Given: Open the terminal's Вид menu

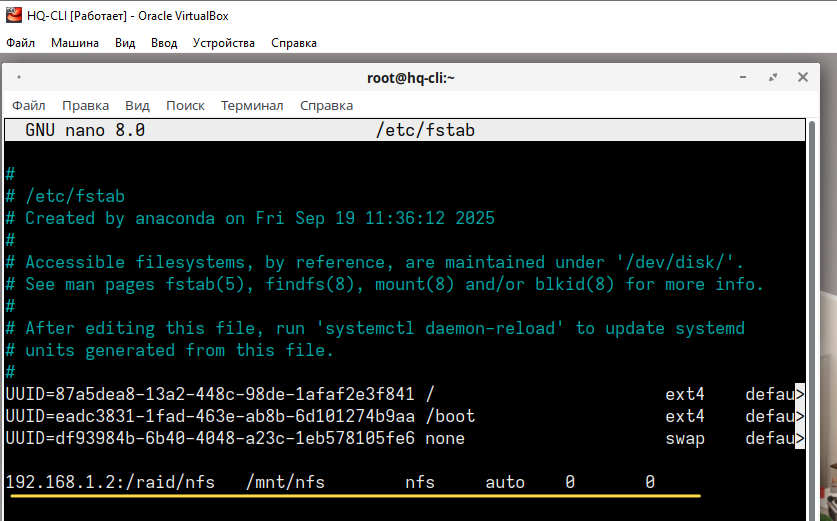Looking at the screenshot, I should pyautogui.click(x=137, y=106).
